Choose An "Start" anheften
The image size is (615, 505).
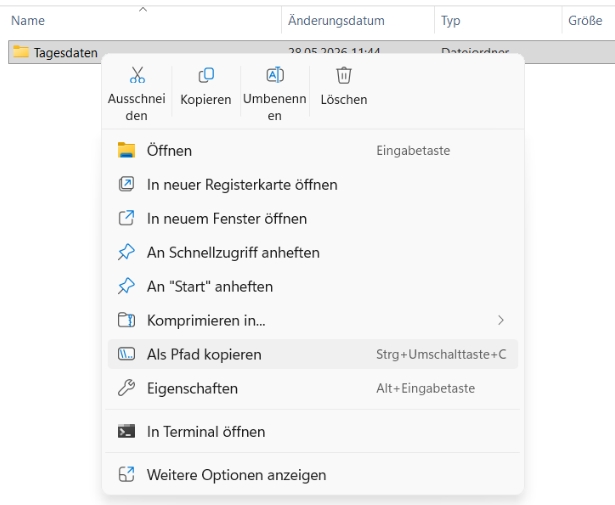pos(313,287)
